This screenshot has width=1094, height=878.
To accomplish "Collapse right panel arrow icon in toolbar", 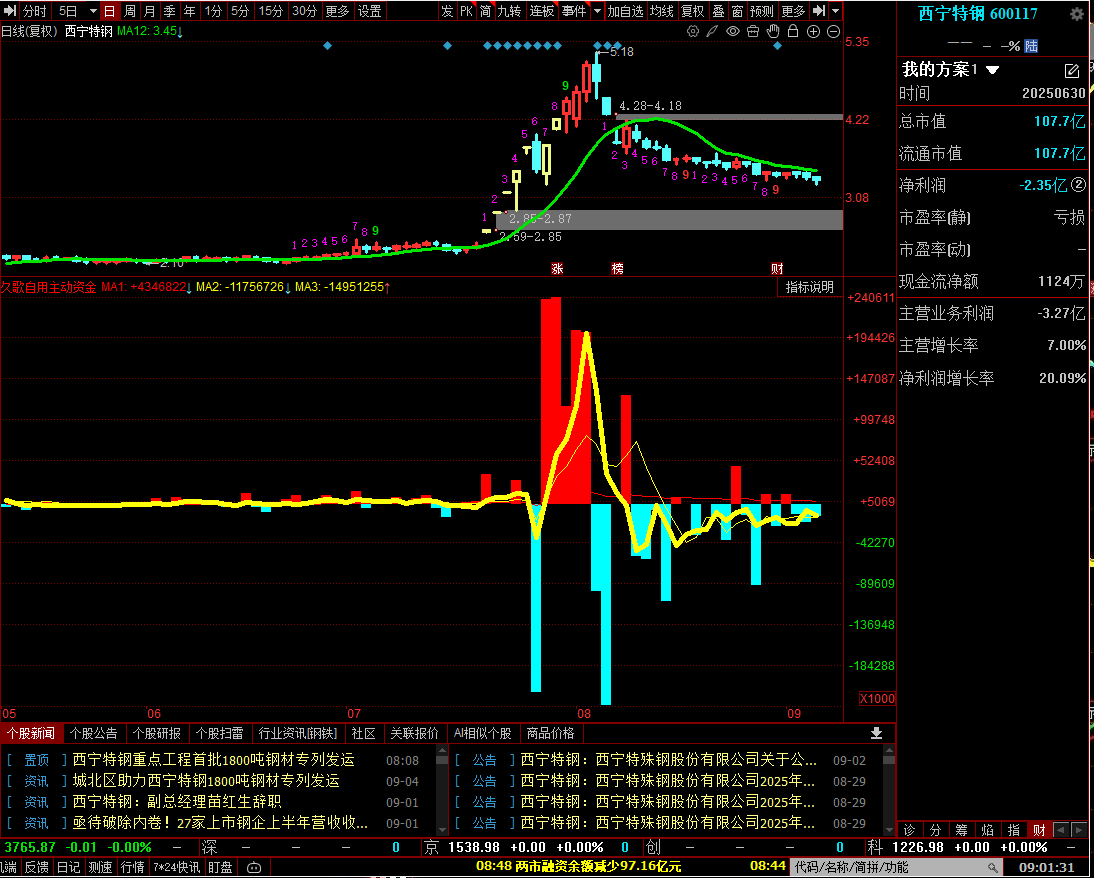I will [820, 11].
